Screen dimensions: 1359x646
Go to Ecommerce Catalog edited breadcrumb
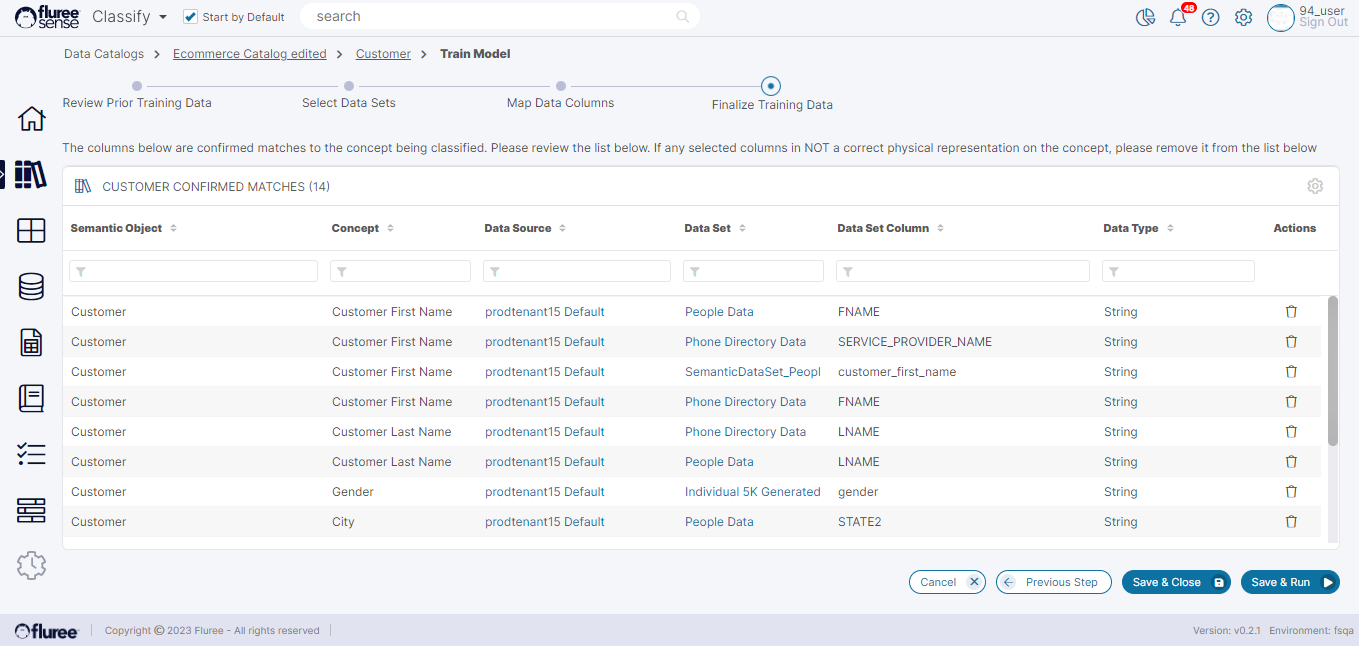click(249, 54)
